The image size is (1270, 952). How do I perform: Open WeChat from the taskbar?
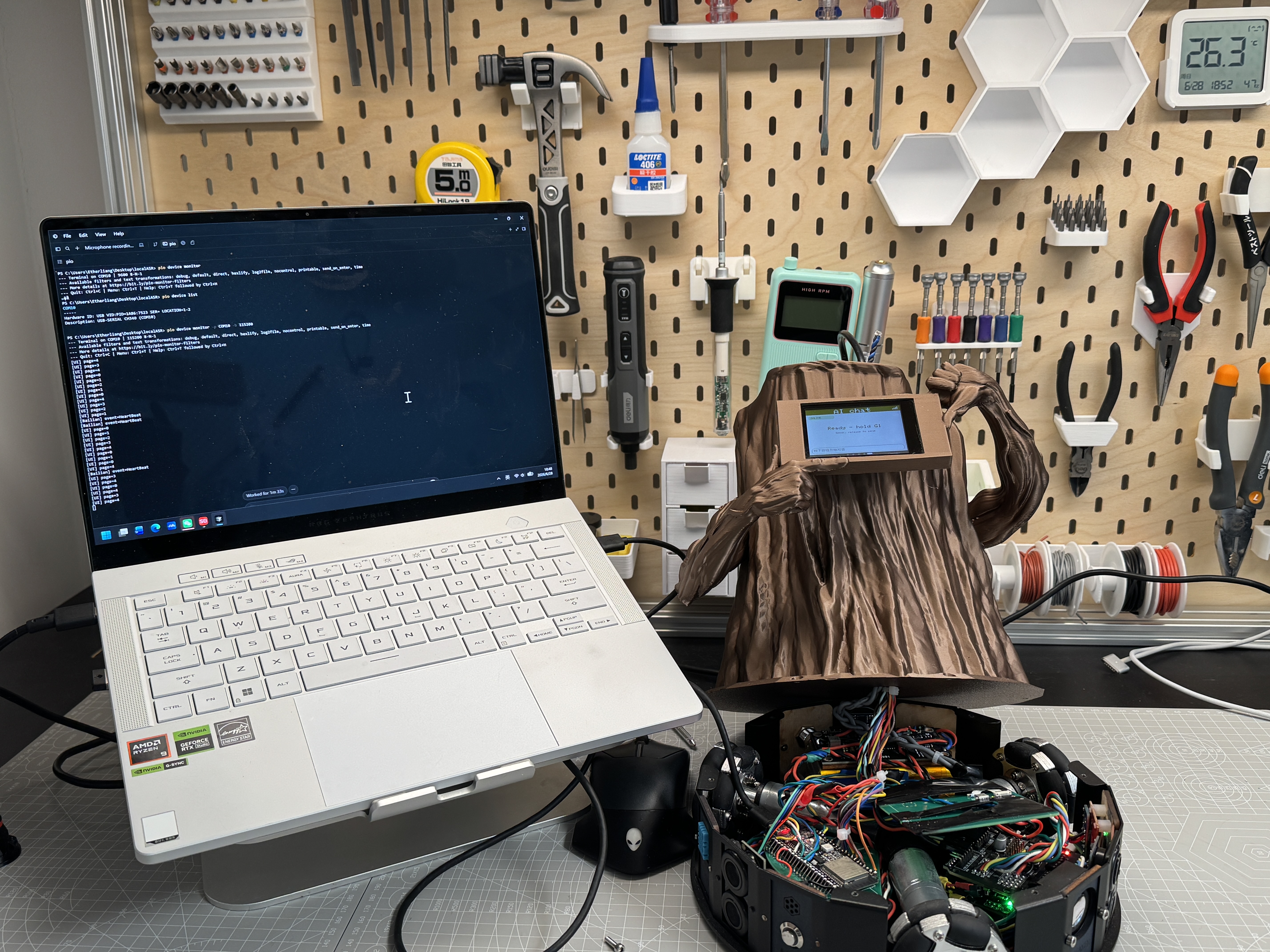point(188,523)
